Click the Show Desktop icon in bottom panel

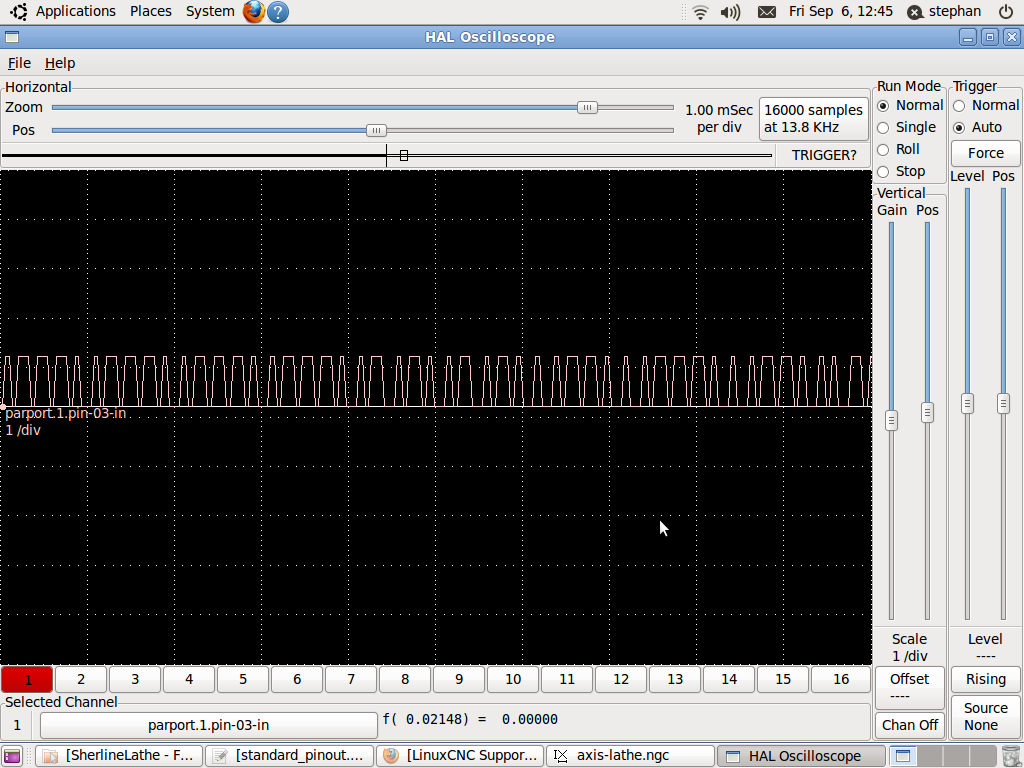12,756
